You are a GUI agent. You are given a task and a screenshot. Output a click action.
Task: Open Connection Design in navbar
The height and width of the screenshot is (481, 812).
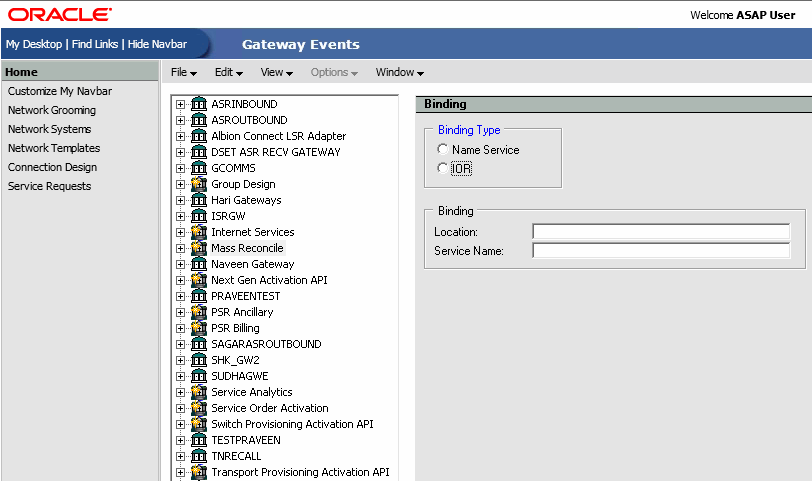[x=52, y=167]
